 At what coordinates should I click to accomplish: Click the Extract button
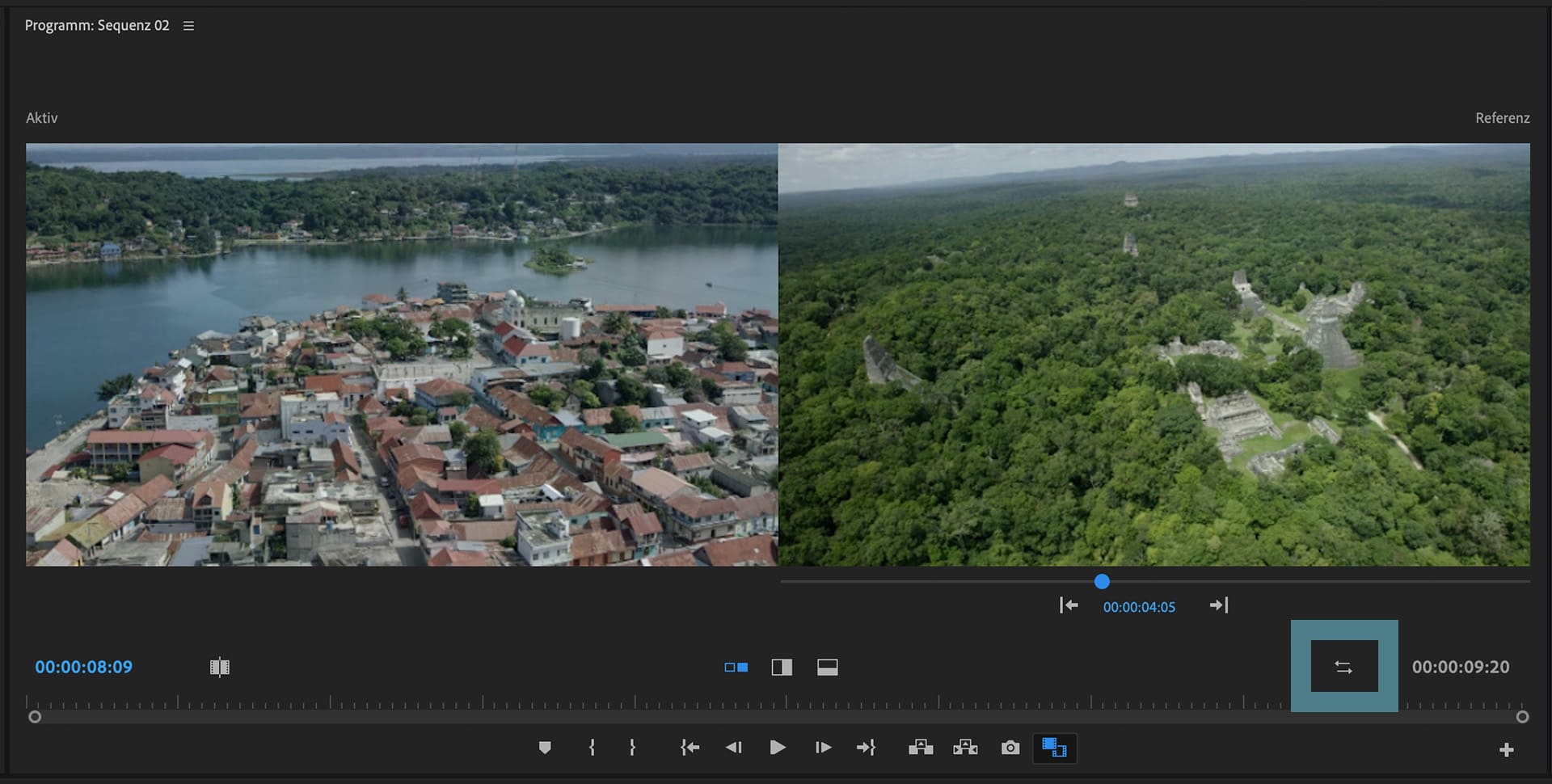tap(965, 748)
